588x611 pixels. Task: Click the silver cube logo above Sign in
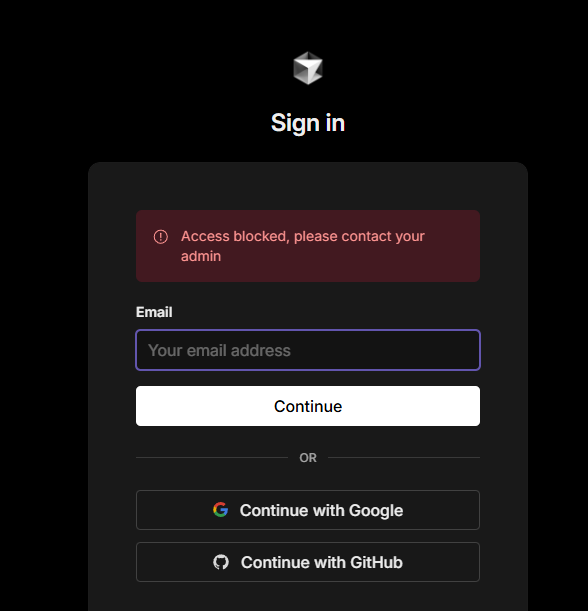pos(308,68)
